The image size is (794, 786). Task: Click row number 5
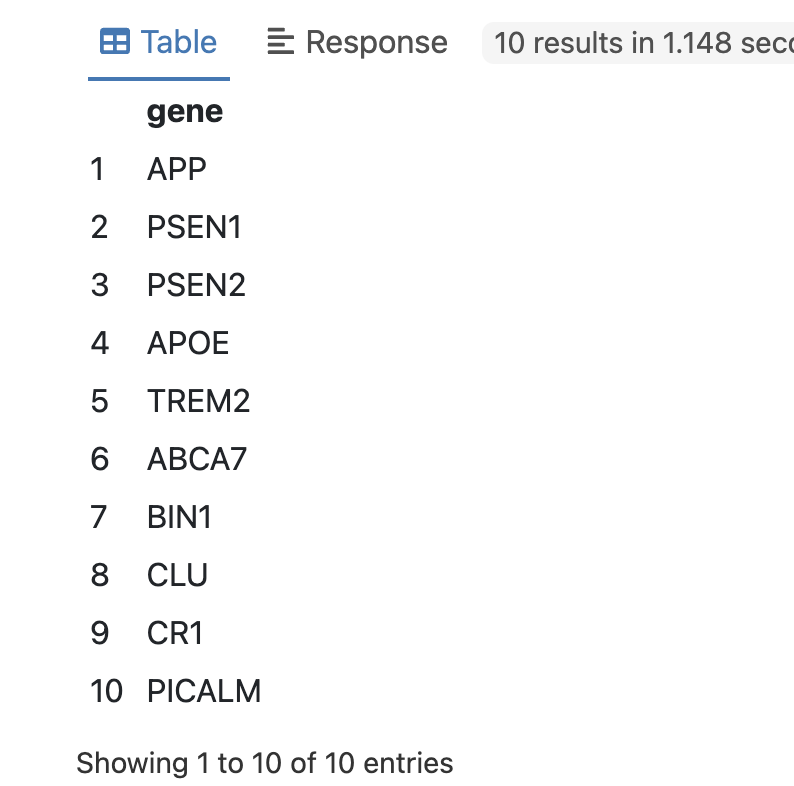point(100,401)
